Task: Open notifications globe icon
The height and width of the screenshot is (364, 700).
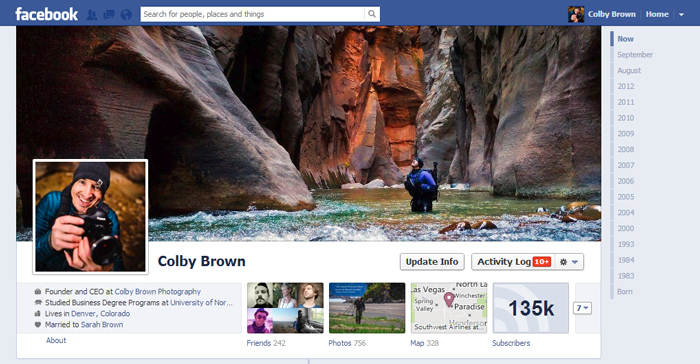Action: (126, 15)
